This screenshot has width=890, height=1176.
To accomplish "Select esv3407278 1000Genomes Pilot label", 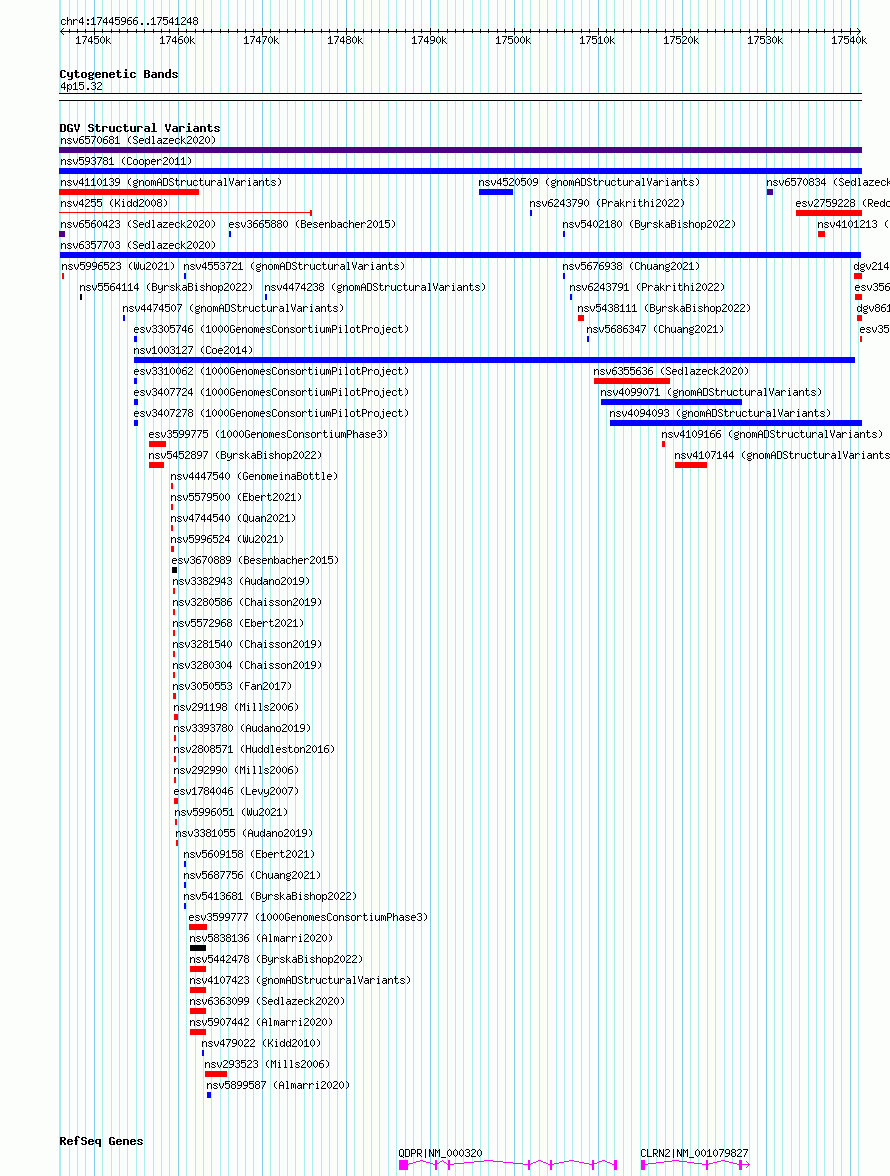I will coord(271,413).
